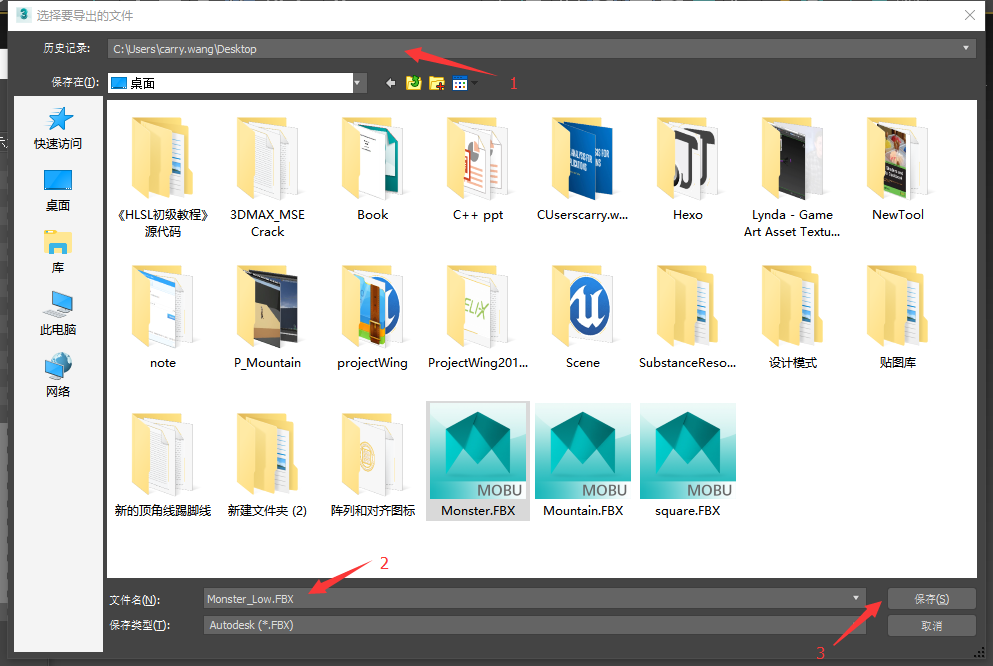Screen dimensions: 993x666
Task: Expand the history path dropdown
Action: [x=966, y=48]
